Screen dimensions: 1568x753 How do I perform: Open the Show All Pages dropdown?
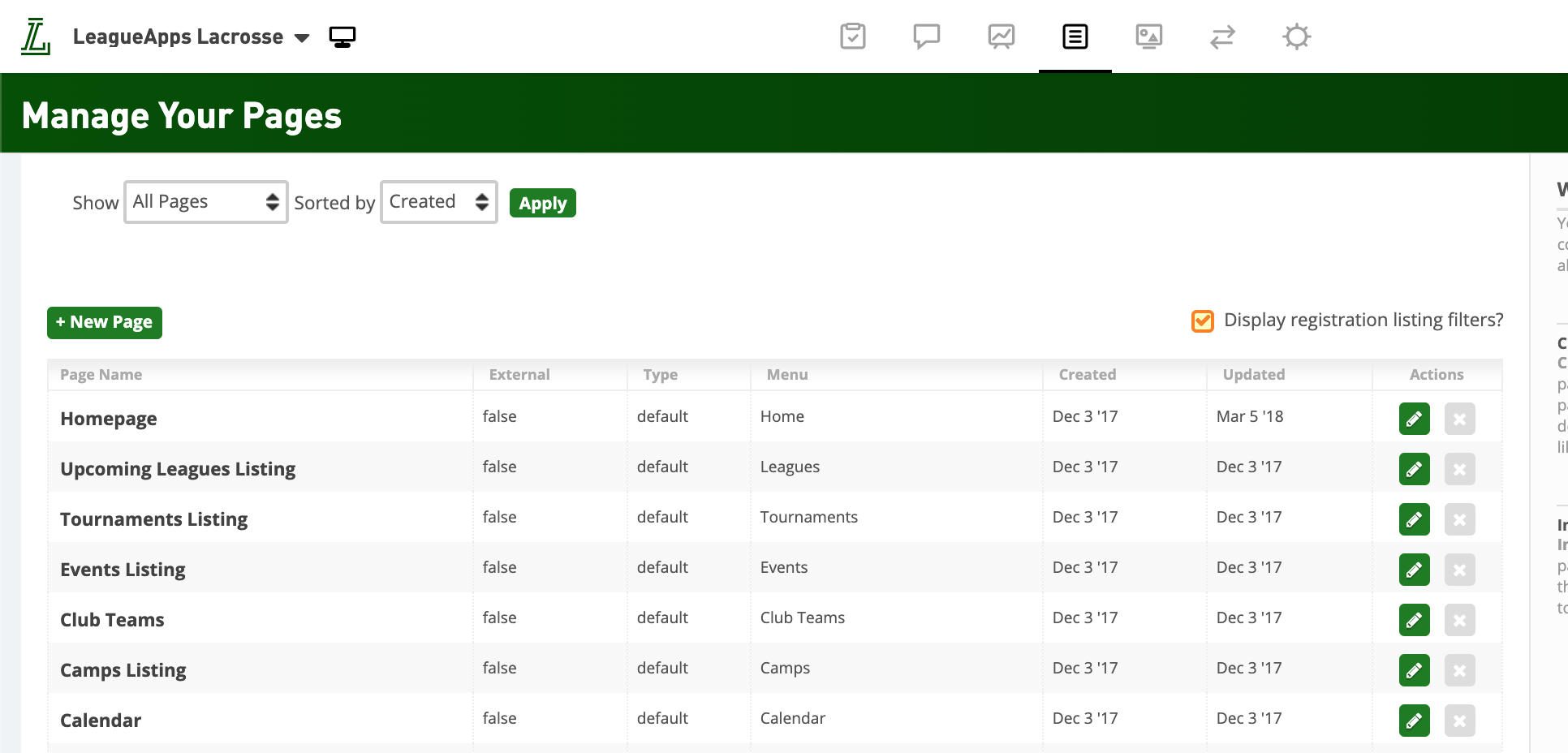206,202
